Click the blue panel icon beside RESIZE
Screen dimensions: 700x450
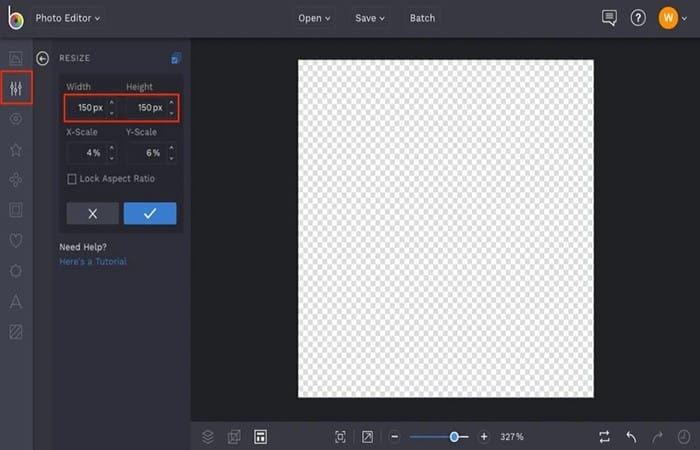pyautogui.click(x=176, y=58)
